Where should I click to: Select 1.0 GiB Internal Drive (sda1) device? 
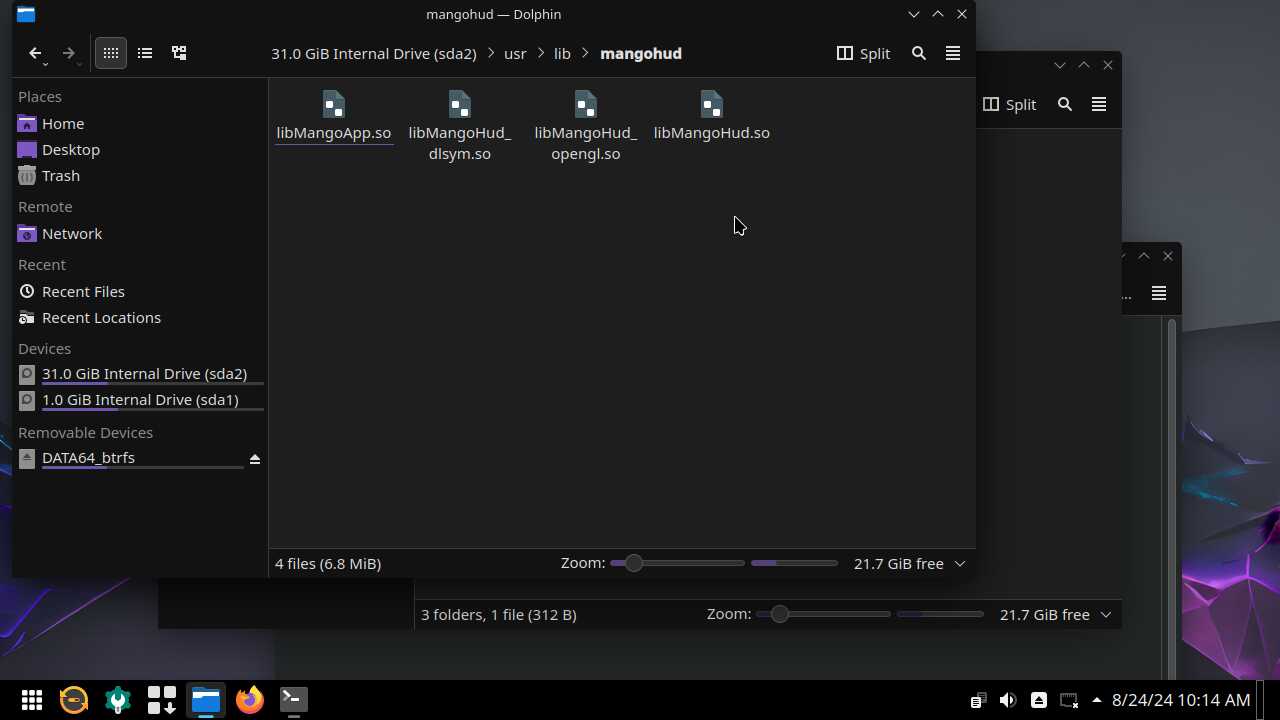point(140,400)
